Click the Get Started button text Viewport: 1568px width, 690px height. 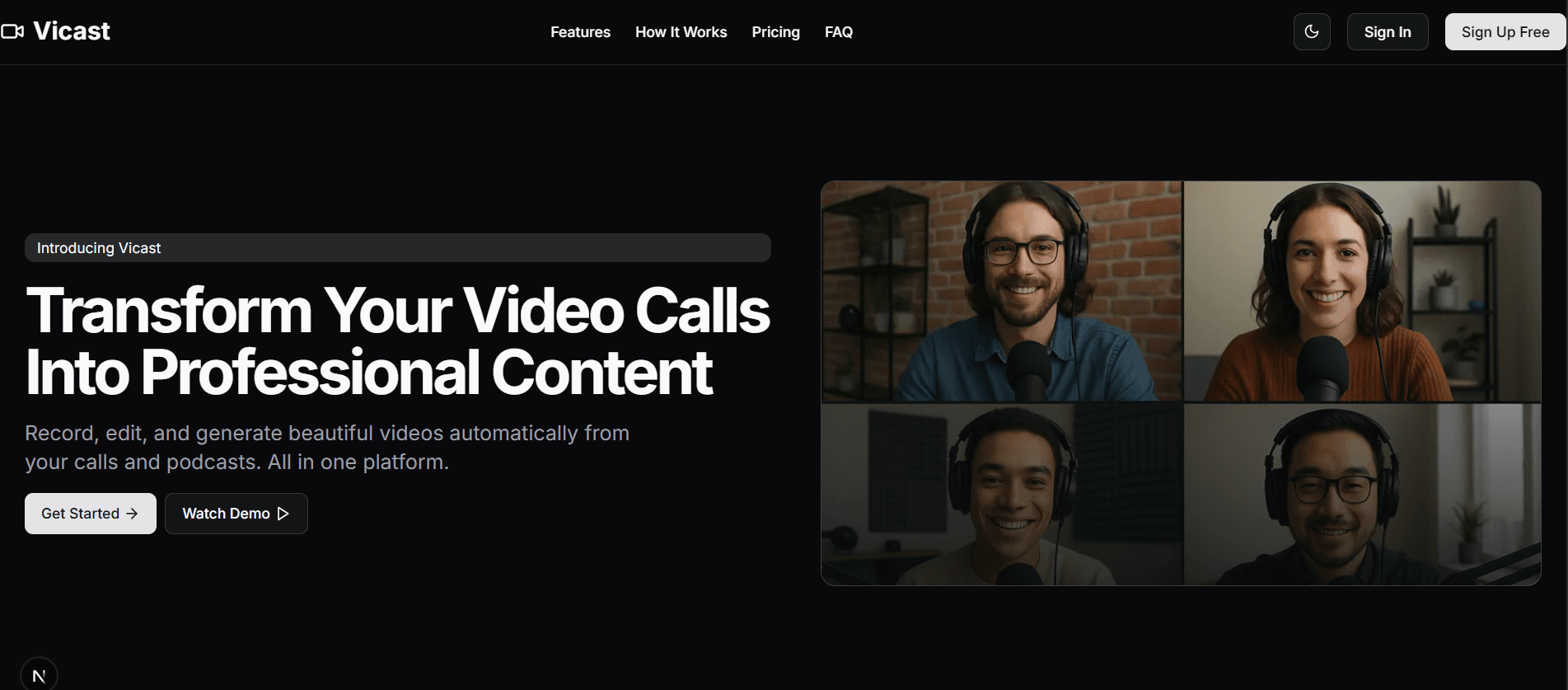(x=80, y=514)
